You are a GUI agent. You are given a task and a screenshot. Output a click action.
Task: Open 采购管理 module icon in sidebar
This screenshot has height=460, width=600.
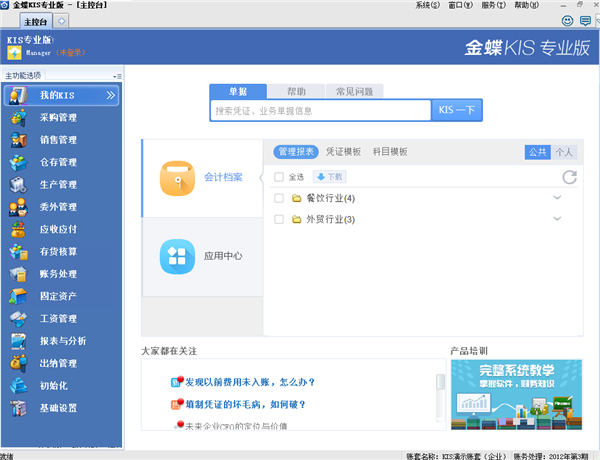17,118
